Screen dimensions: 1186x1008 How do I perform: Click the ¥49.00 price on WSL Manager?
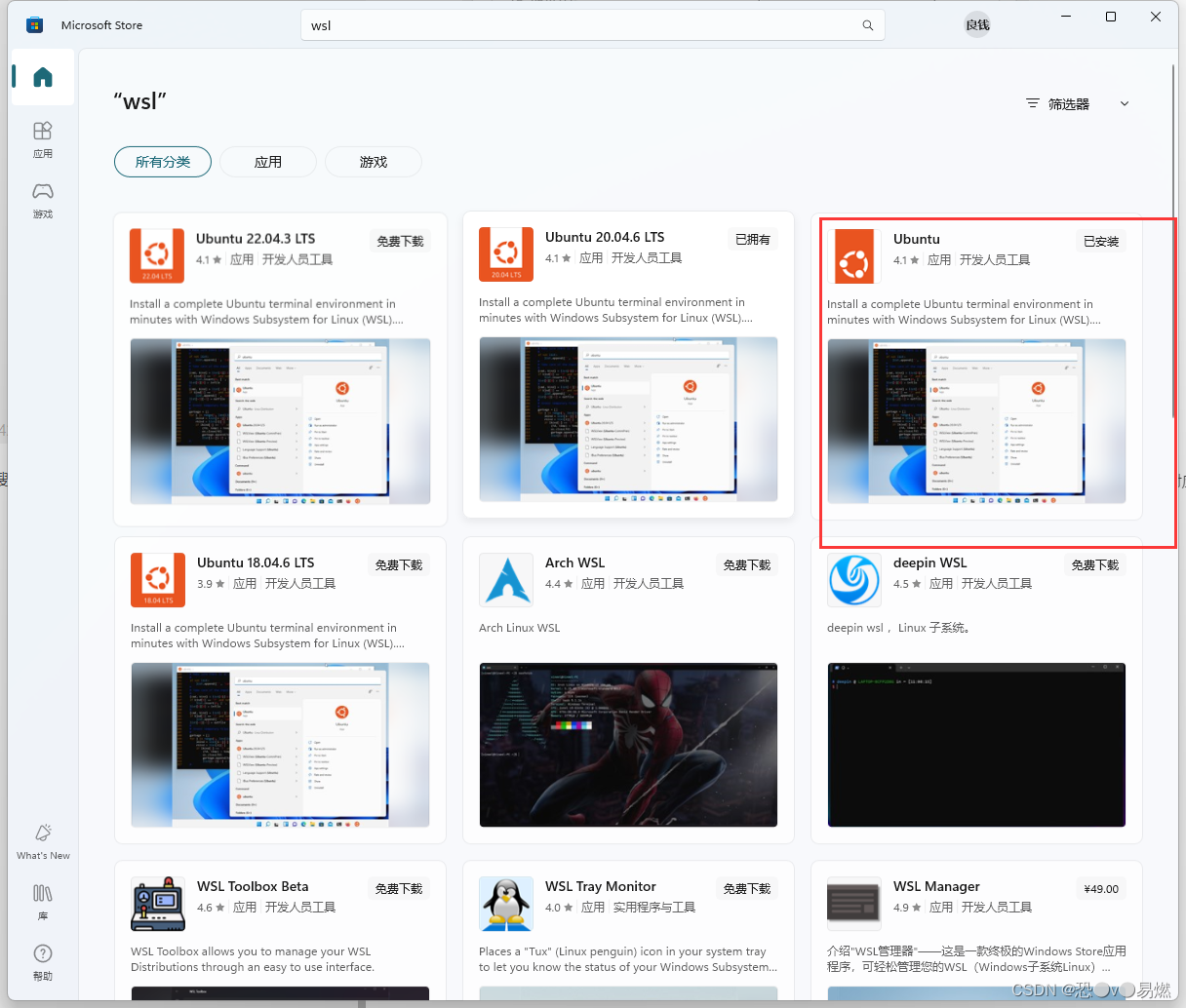pyautogui.click(x=1101, y=889)
